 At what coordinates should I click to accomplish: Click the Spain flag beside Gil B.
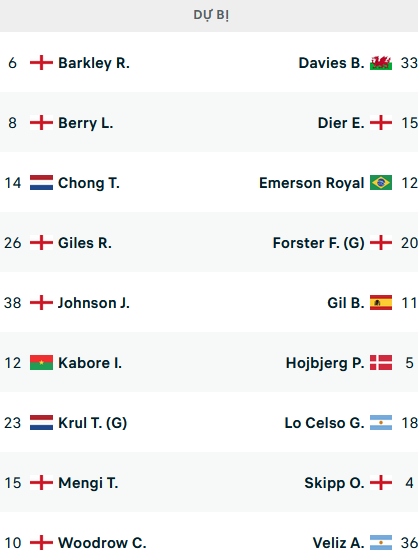coord(381,303)
